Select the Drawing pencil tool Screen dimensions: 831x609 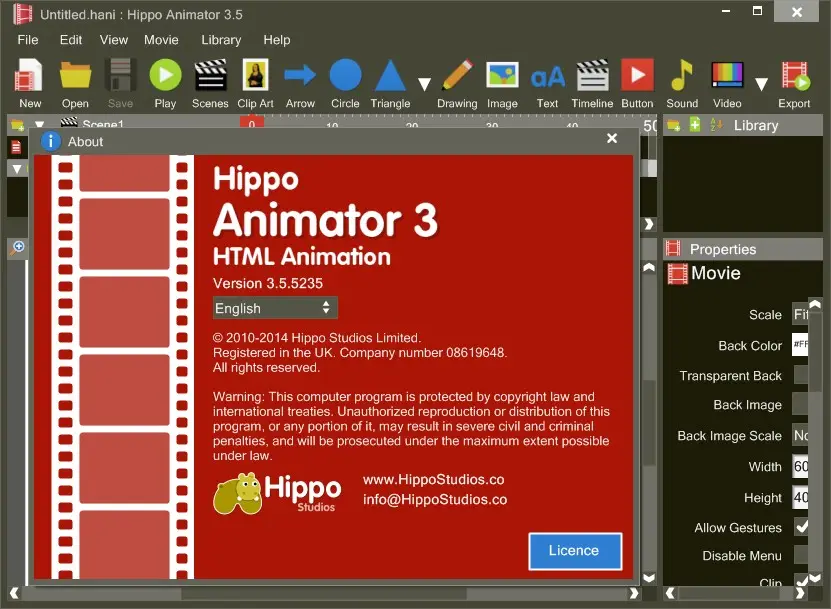coord(457,84)
